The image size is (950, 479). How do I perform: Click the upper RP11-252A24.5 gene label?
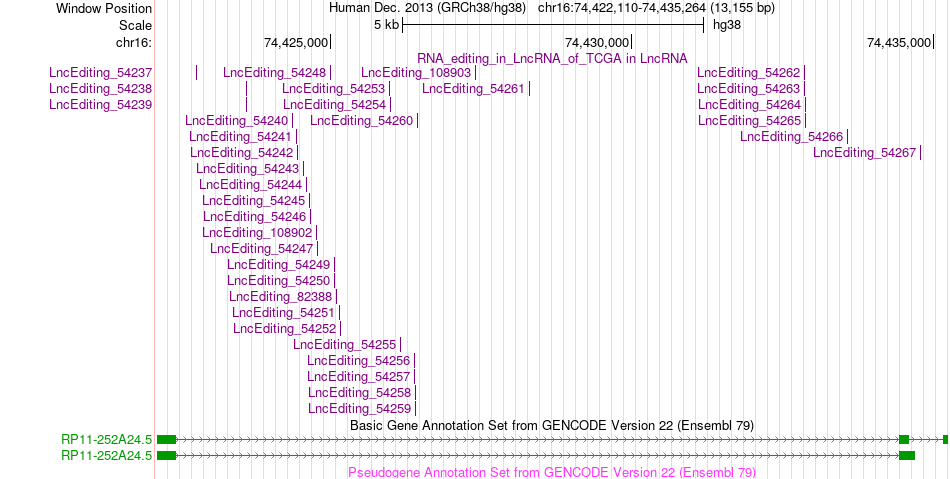[x=107, y=440]
